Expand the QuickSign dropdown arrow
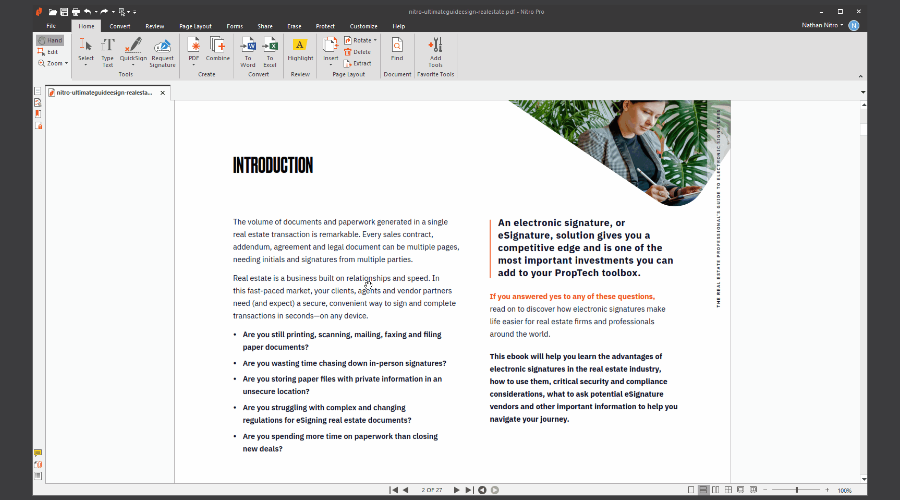This screenshot has height=500, width=900. (x=133, y=65)
